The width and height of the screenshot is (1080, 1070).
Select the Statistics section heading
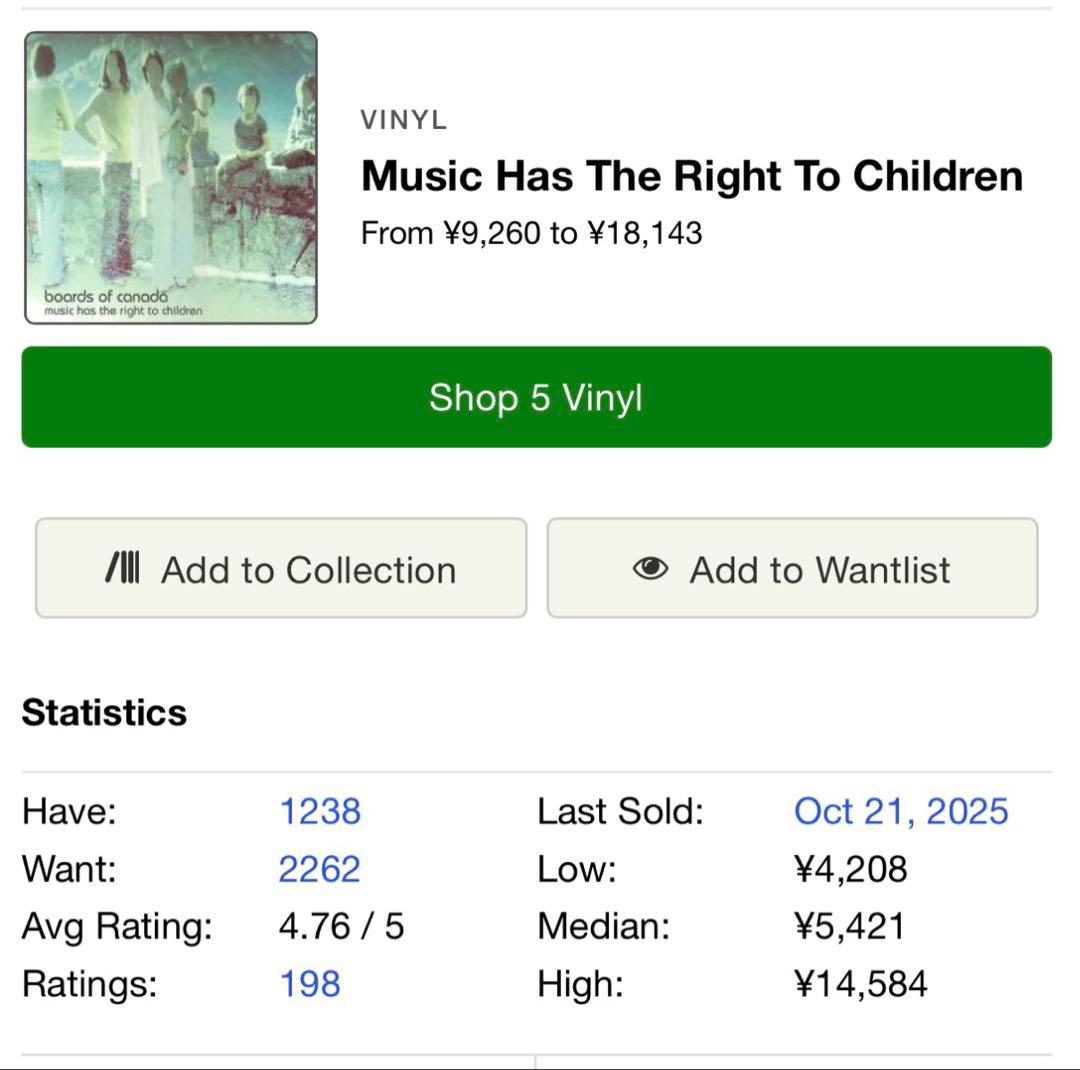[x=105, y=712]
